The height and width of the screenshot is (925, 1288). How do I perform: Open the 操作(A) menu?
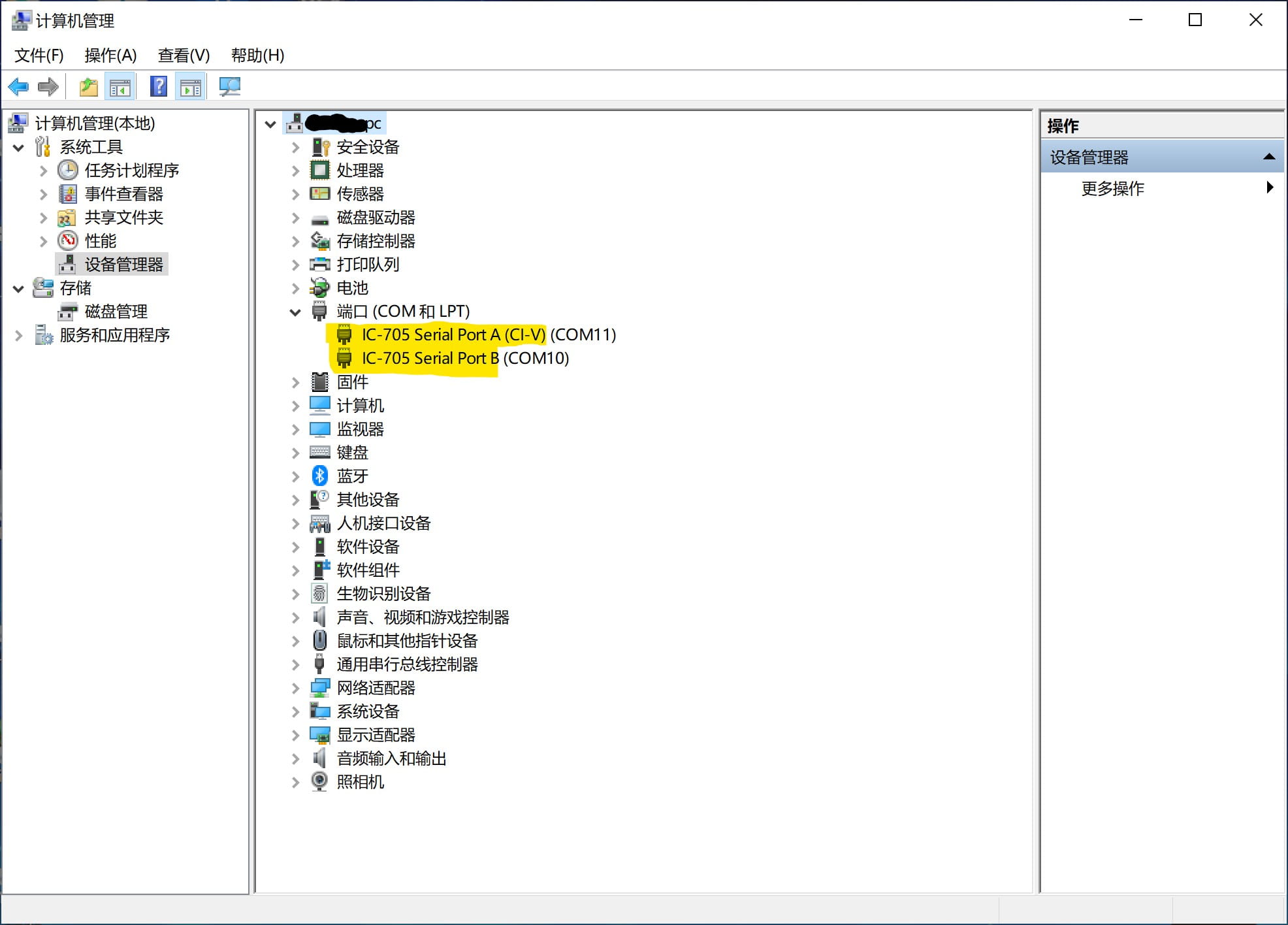tap(110, 56)
